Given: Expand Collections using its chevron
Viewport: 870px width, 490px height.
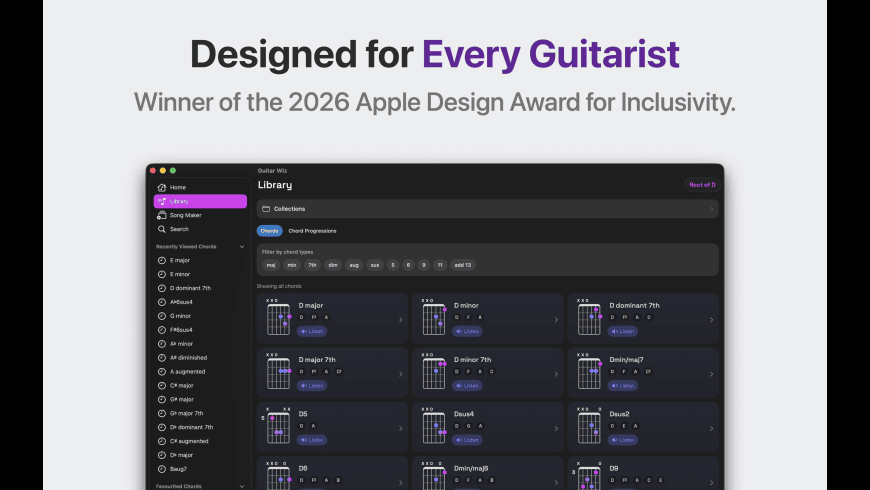Looking at the screenshot, I should click(x=711, y=209).
